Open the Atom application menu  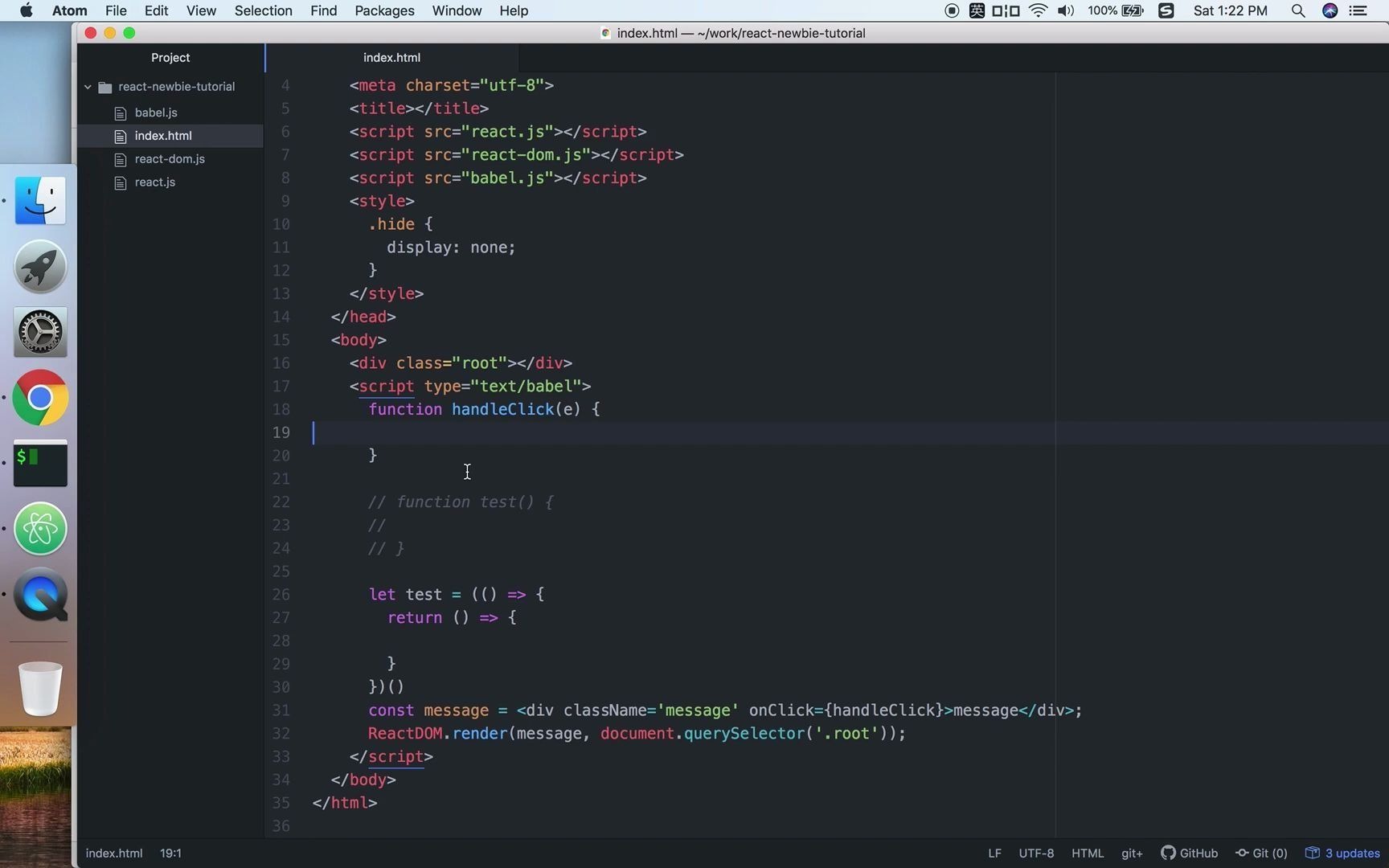70,10
